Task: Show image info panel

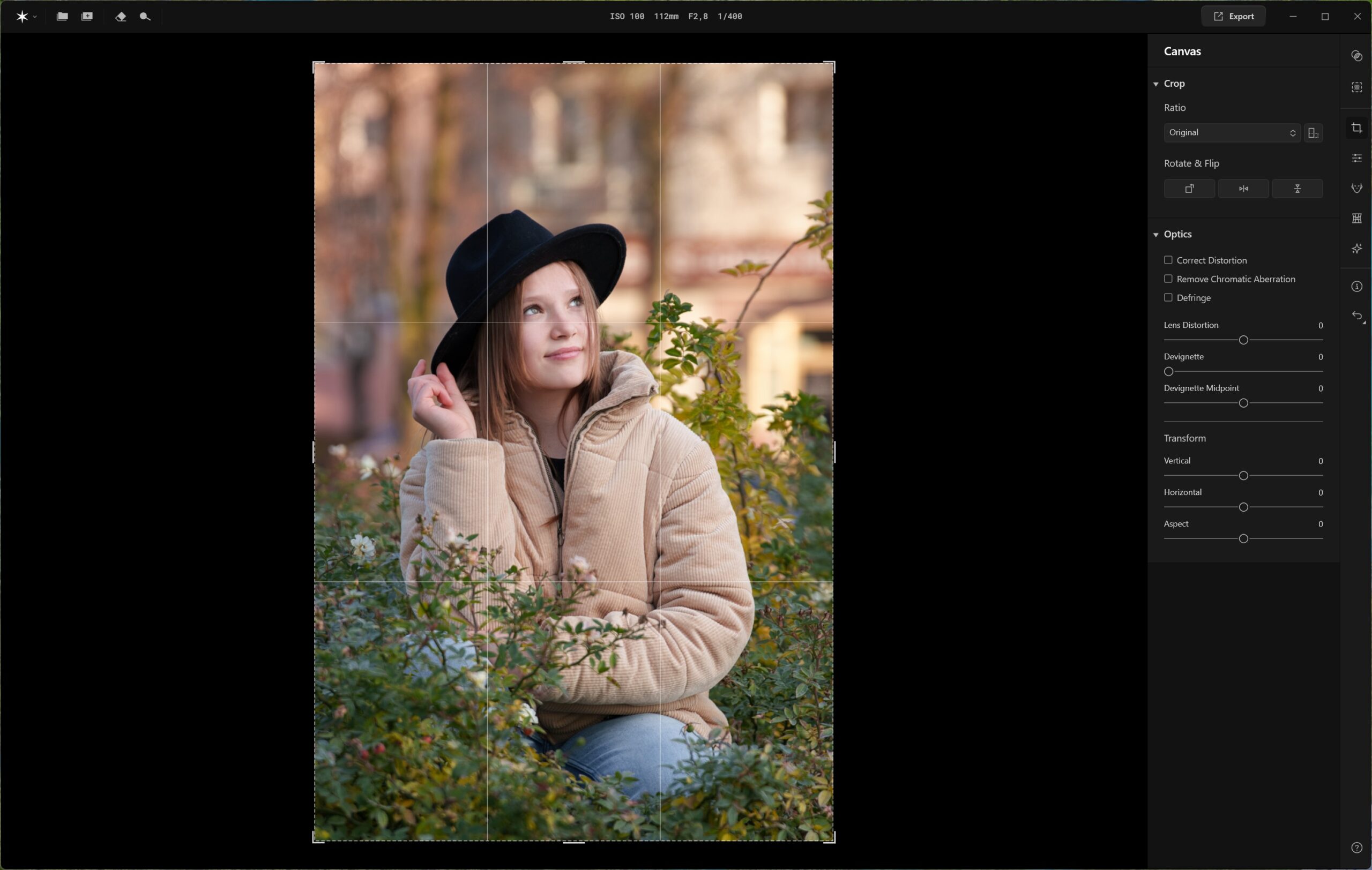Action: pos(1356,287)
